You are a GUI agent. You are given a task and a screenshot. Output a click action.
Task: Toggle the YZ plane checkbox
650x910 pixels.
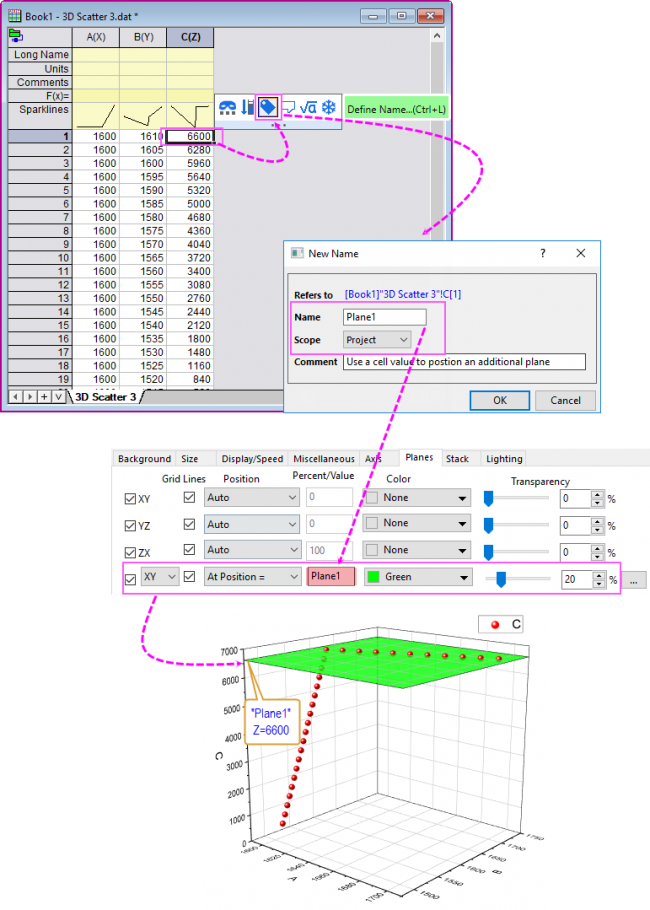pyautogui.click(x=131, y=525)
